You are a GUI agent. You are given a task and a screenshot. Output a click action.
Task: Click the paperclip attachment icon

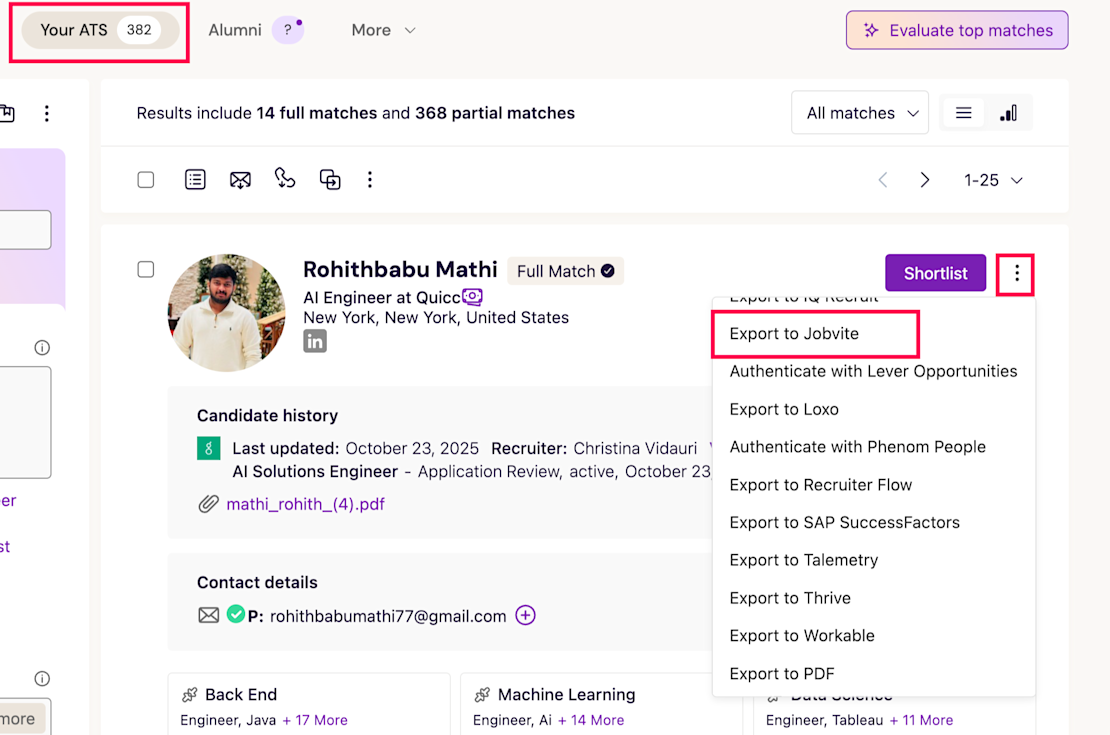point(208,504)
